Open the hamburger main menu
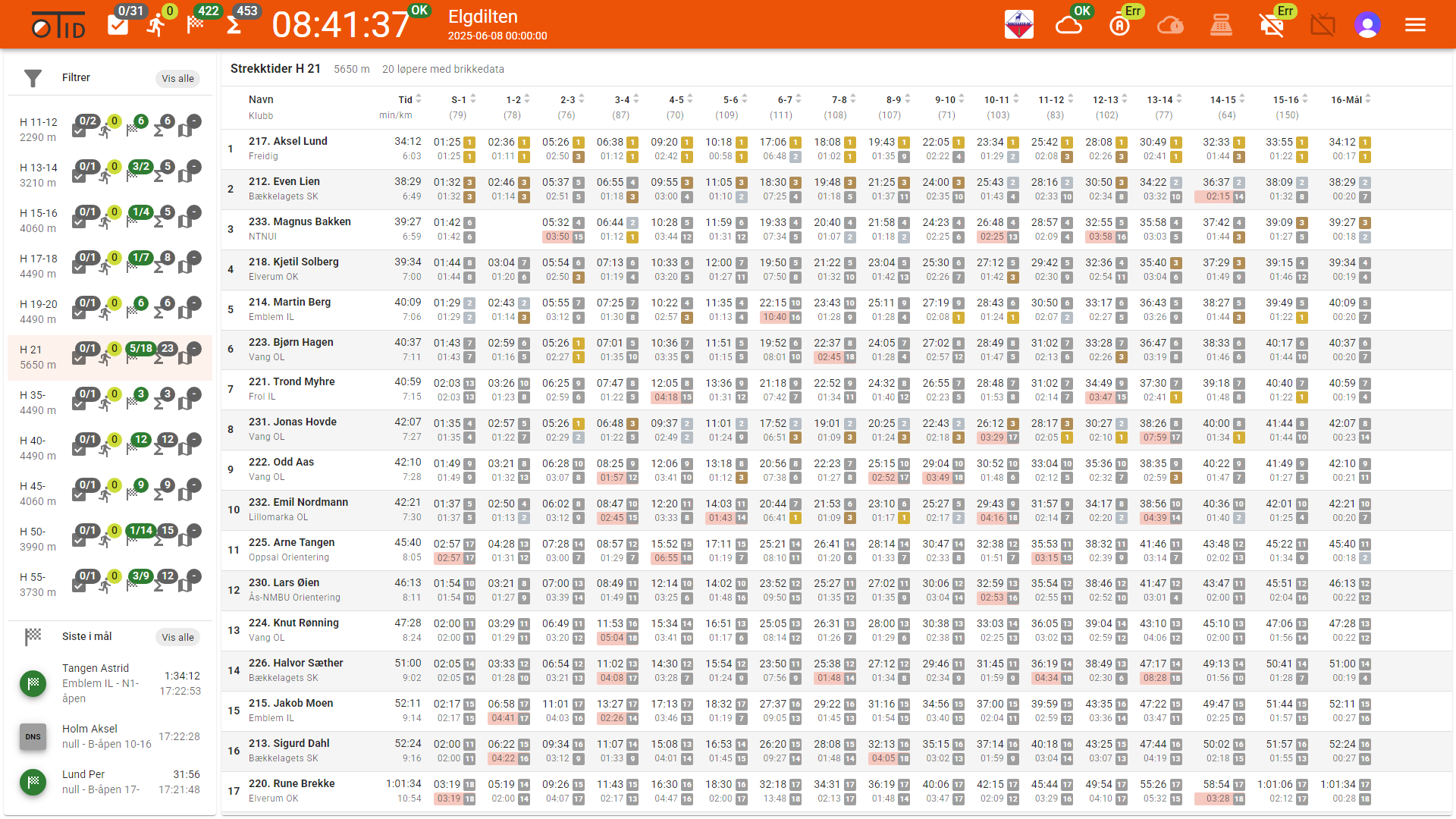 point(1415,25)
